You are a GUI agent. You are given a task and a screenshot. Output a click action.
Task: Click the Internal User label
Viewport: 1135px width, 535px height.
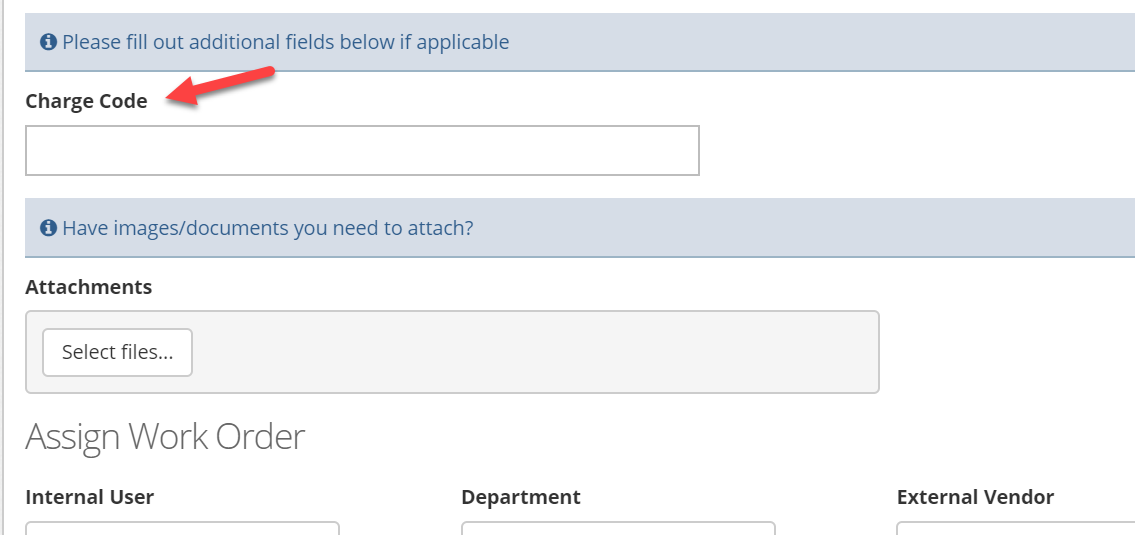(90, 497)
